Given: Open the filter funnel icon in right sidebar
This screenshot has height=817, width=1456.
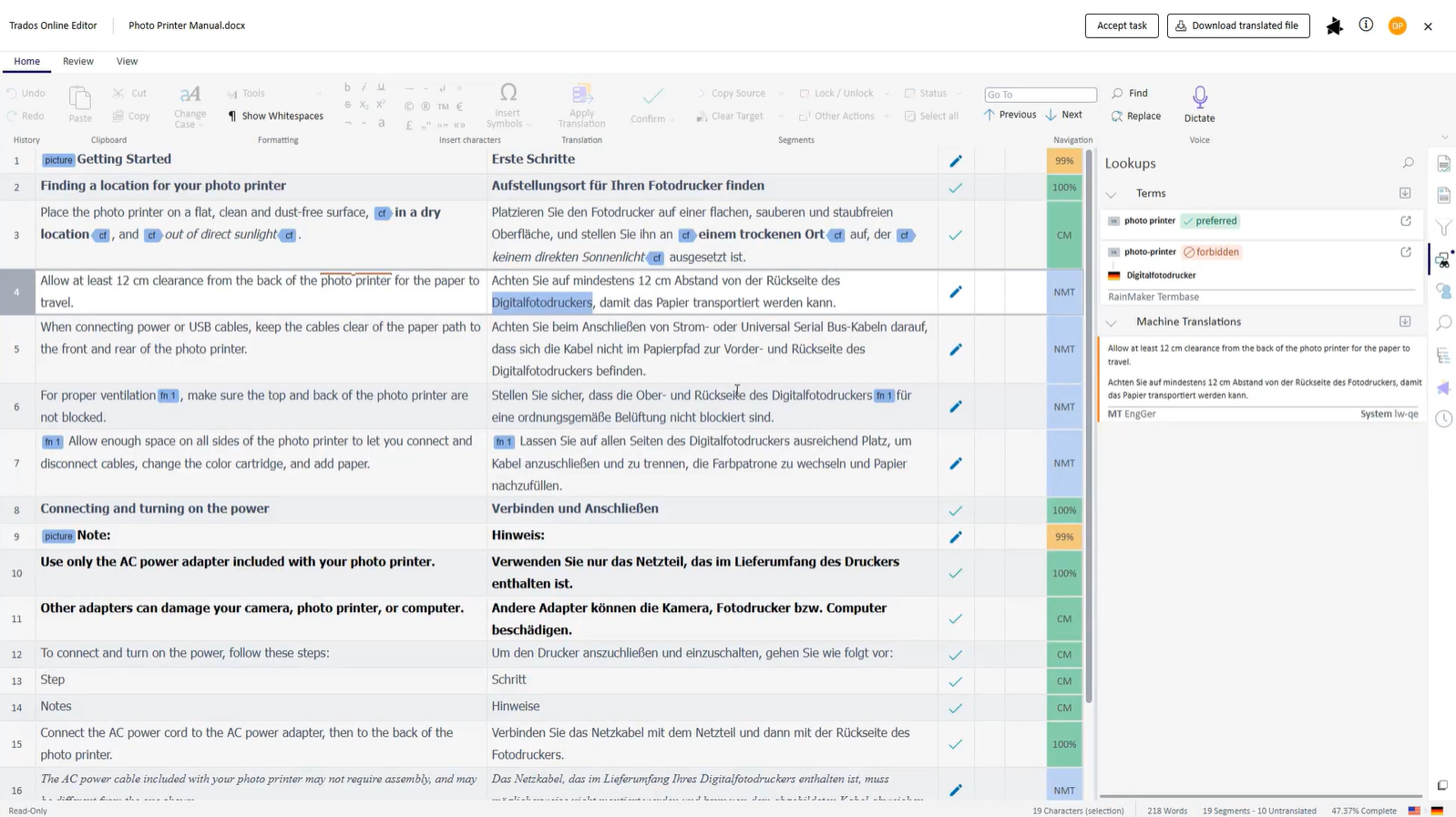Looking at the screenshot, I should pyautogui.click(x=1443, y=228).
